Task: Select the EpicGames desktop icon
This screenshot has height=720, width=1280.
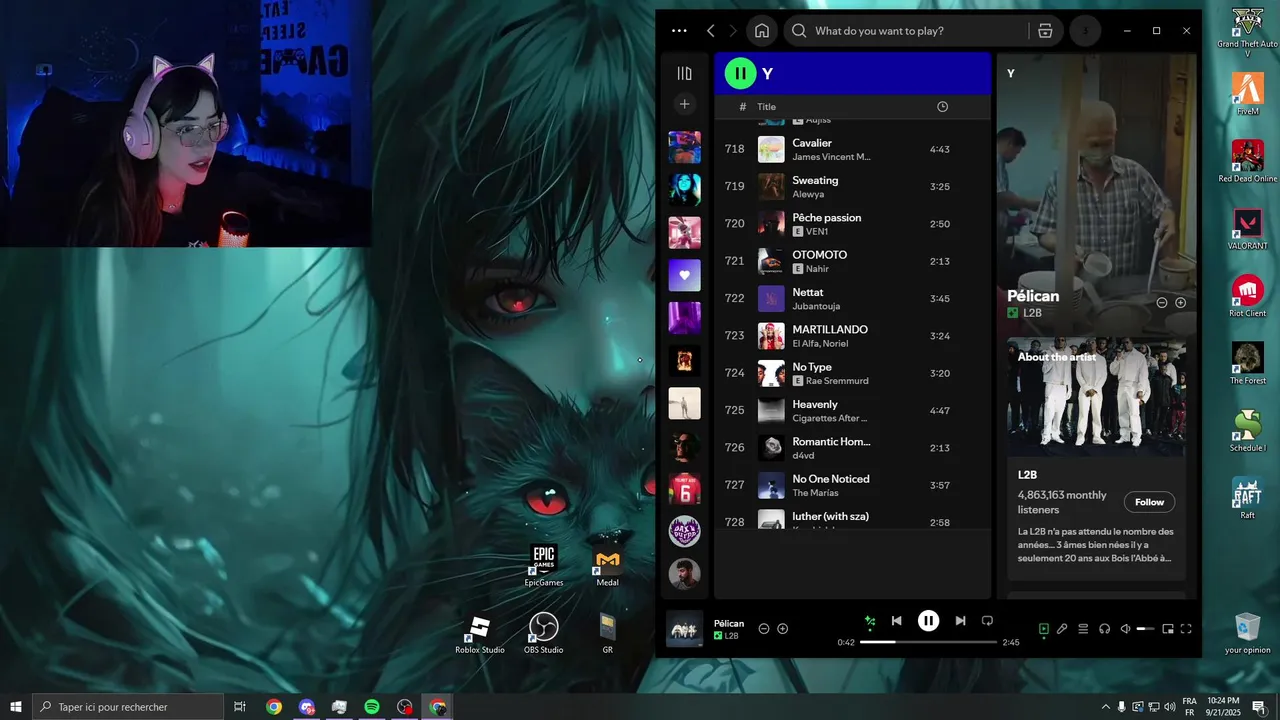Action: (x=543, y=566)
